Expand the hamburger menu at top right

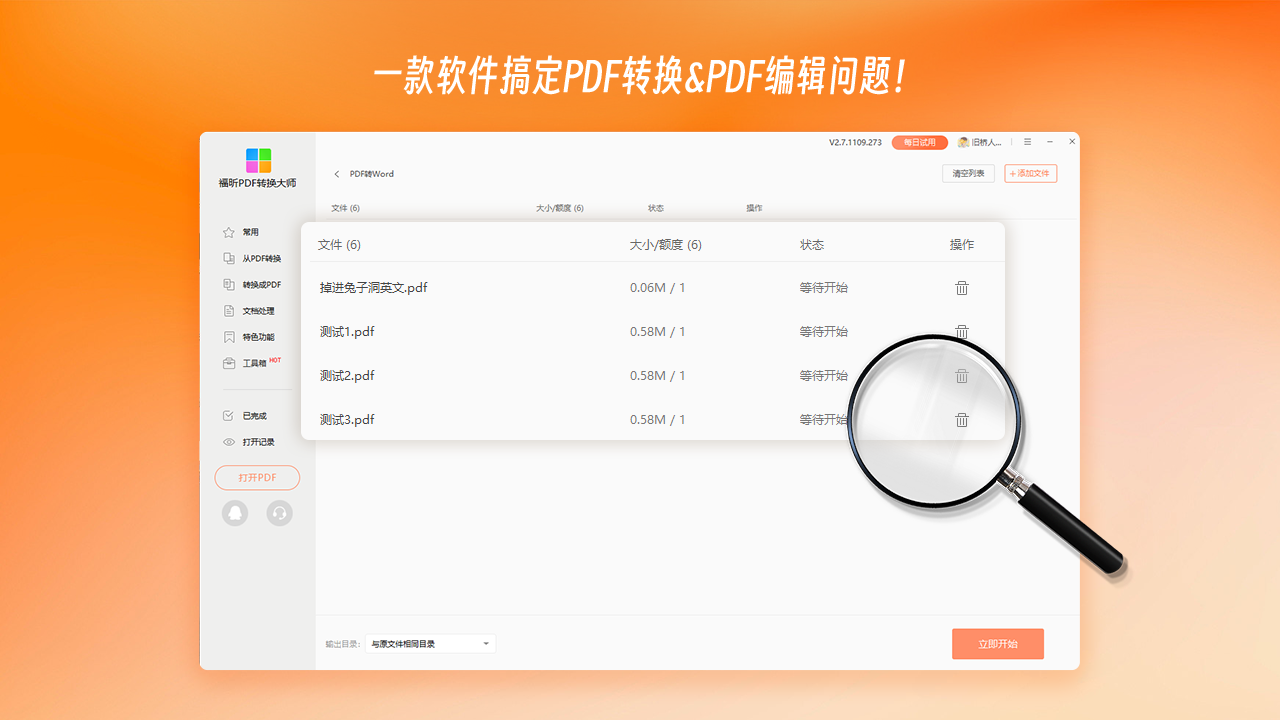pos(1026,142)
